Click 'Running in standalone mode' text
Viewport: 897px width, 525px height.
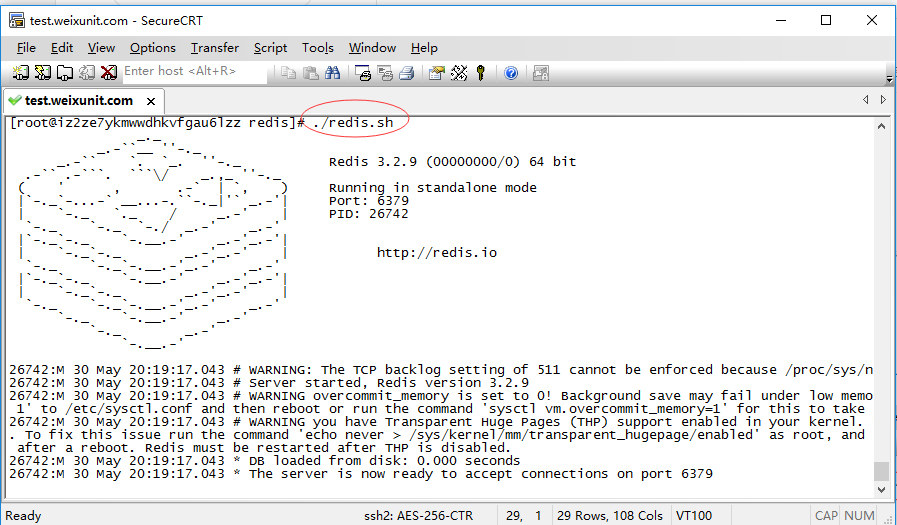pyautogui.click(x=432, y=188)
